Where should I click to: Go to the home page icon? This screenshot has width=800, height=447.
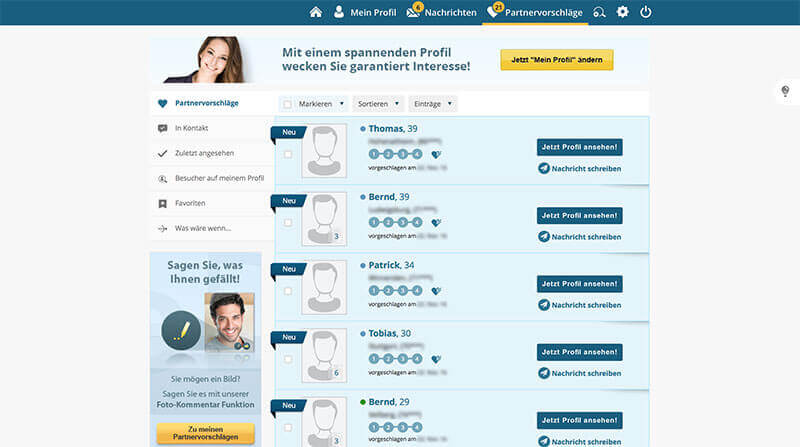[316, 12]
